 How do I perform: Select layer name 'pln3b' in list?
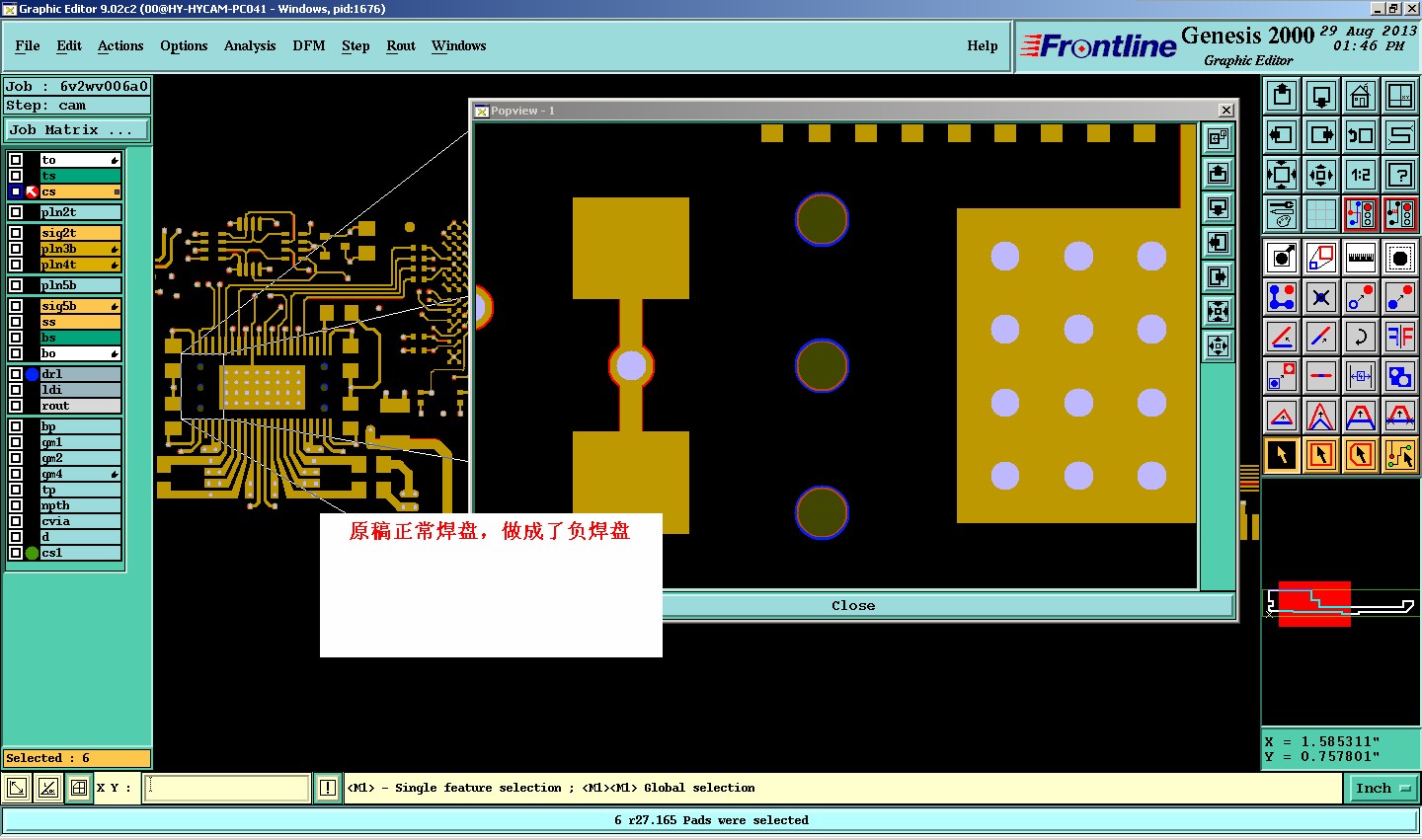point(80,249)
